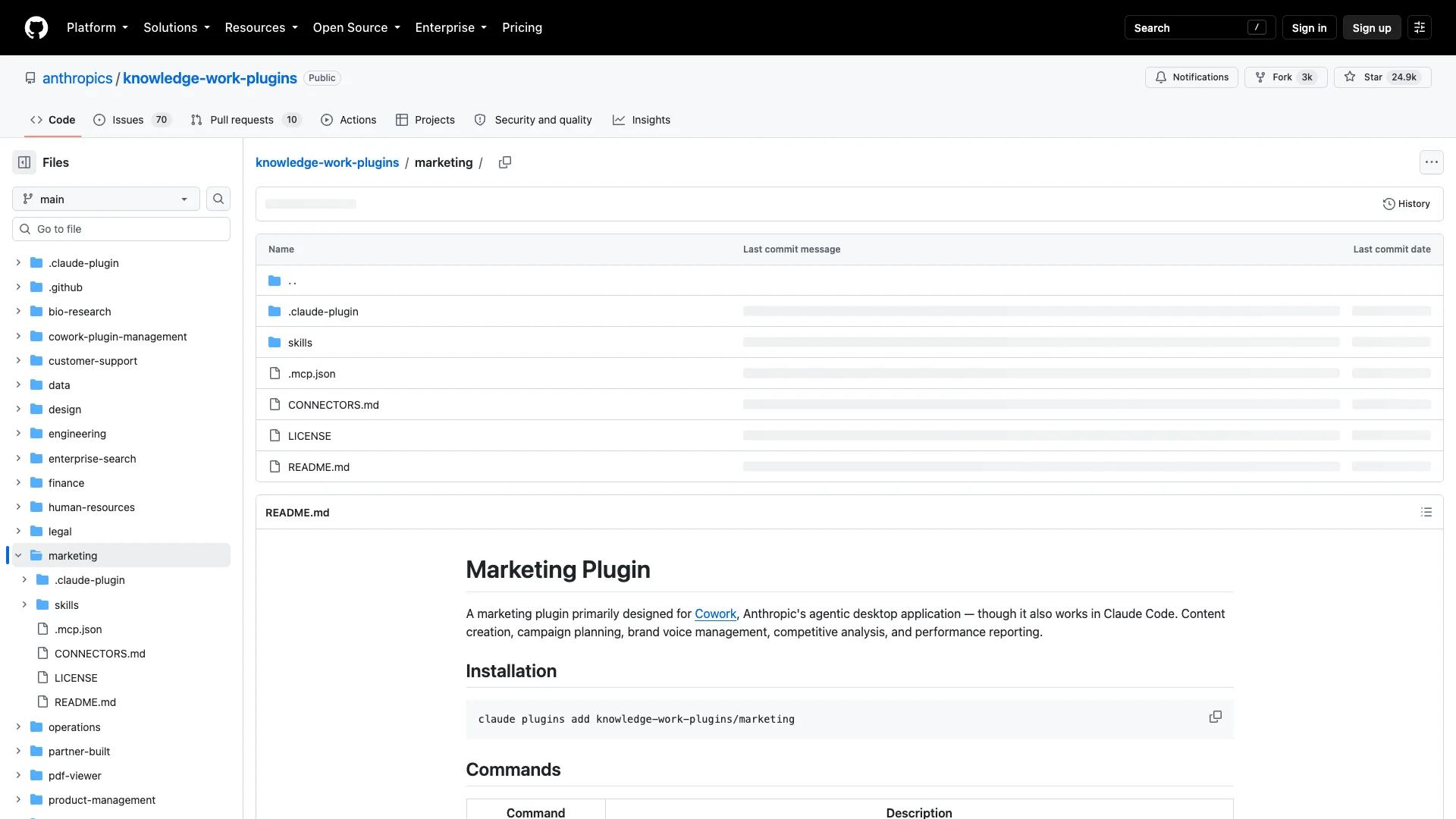
Task: Select the Code tab
Action: (52, 120)
